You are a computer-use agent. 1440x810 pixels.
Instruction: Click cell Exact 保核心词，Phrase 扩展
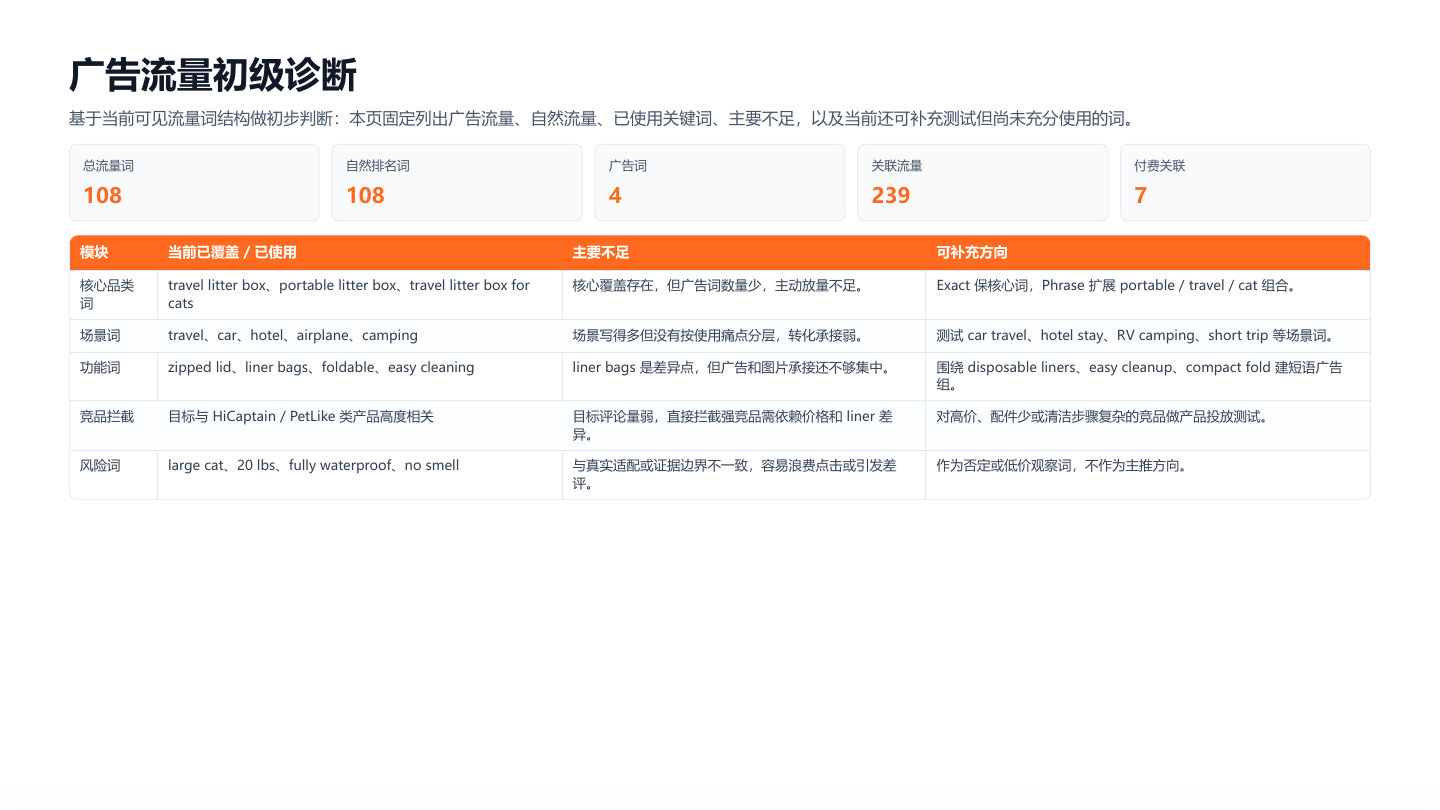coord(1148,295)
